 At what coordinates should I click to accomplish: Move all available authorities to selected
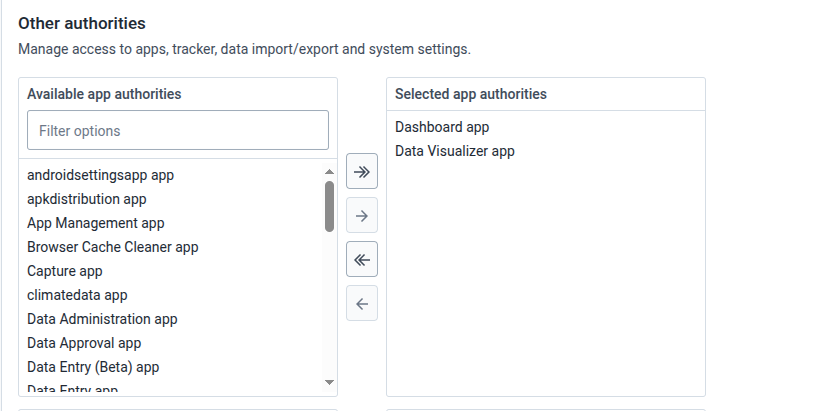click(x=361, y=171)
